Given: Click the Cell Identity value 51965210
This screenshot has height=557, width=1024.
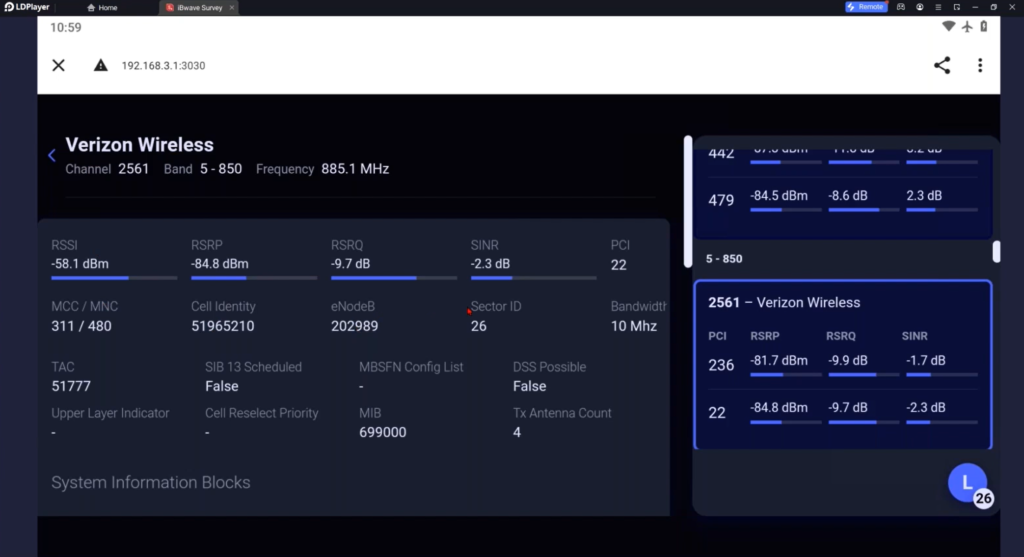Looking at the screenshot, I should [x=223, y=326].
